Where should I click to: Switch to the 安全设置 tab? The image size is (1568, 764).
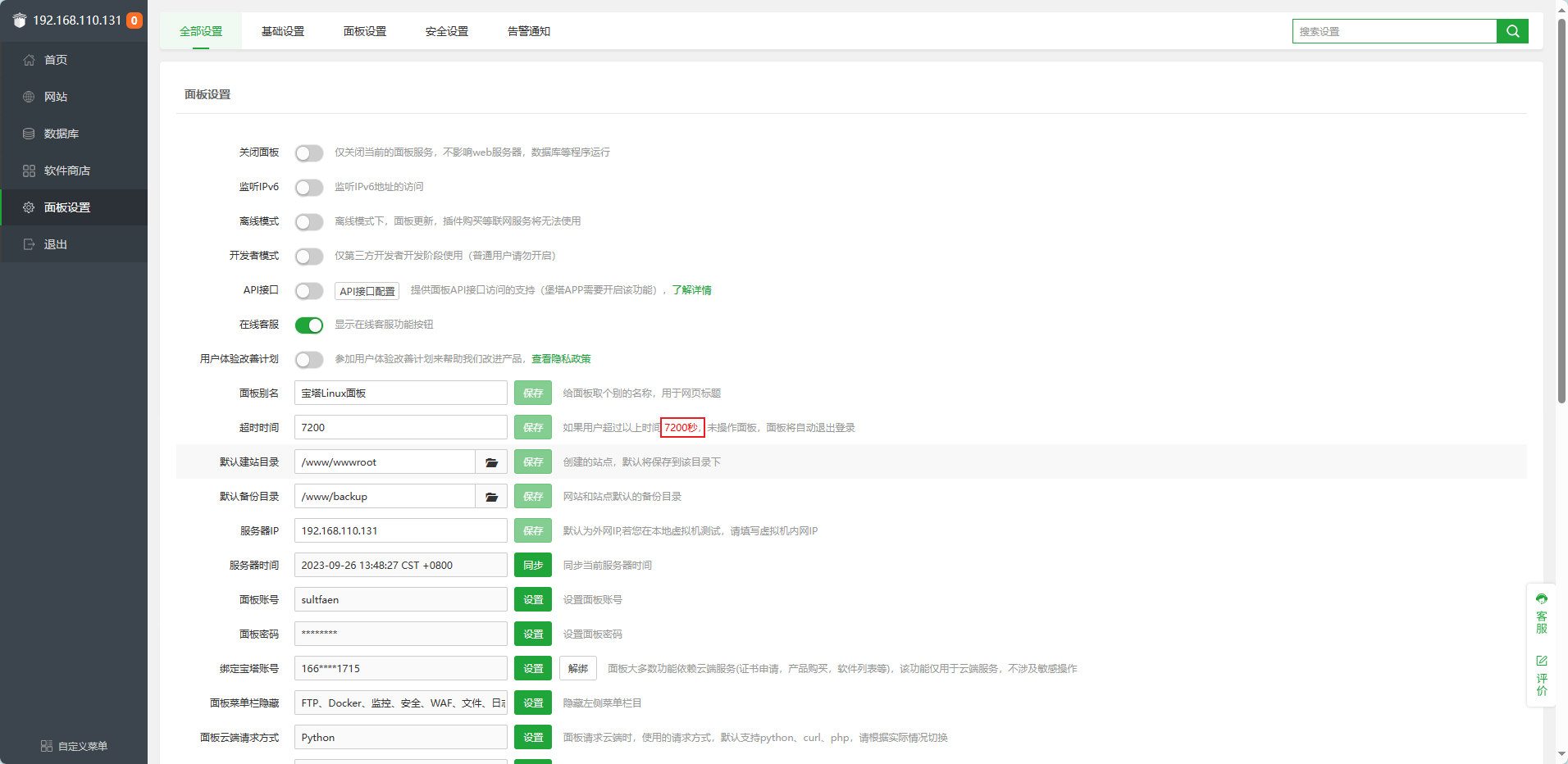(x=447, y=31)
